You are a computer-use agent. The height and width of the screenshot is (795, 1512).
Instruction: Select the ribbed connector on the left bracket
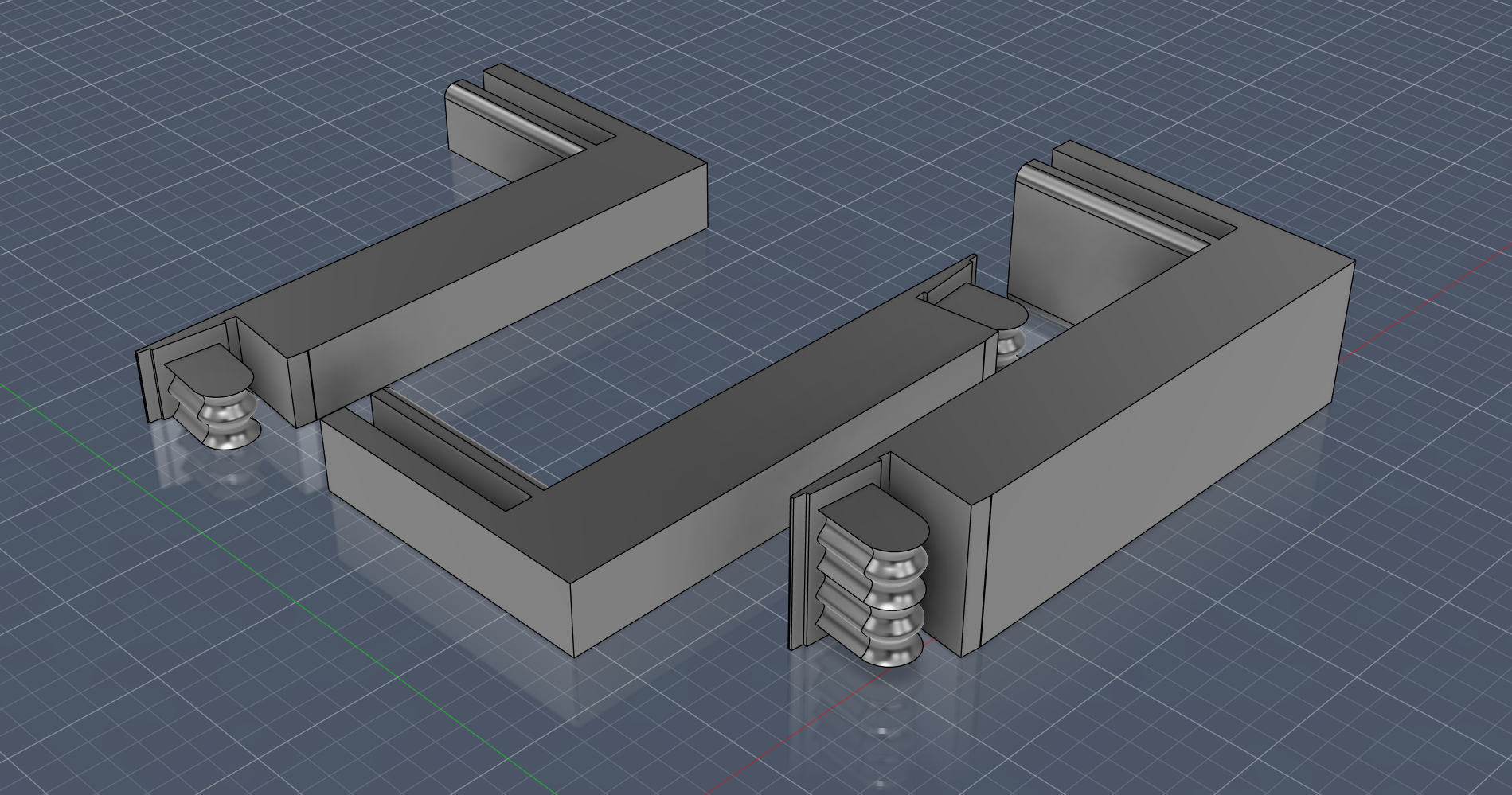213,397
